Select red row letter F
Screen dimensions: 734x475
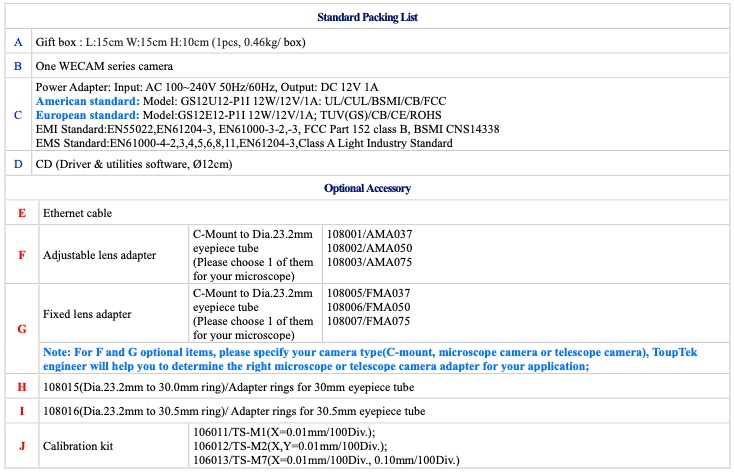point(22,255)
